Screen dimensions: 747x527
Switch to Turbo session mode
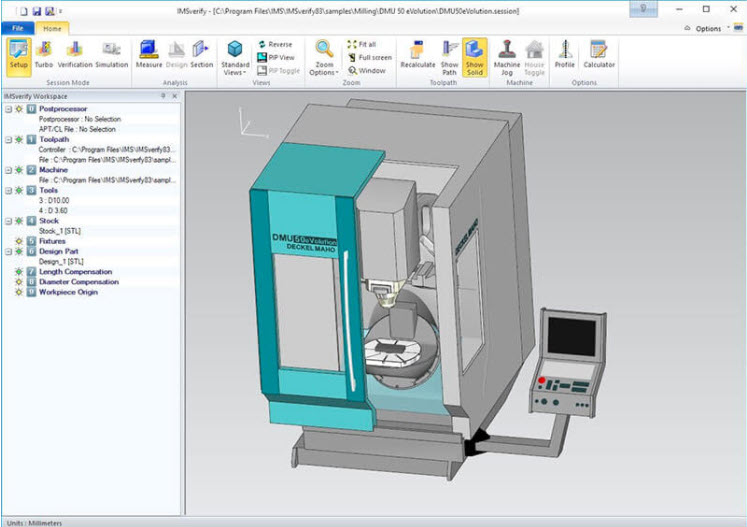[x=44, y=55]
